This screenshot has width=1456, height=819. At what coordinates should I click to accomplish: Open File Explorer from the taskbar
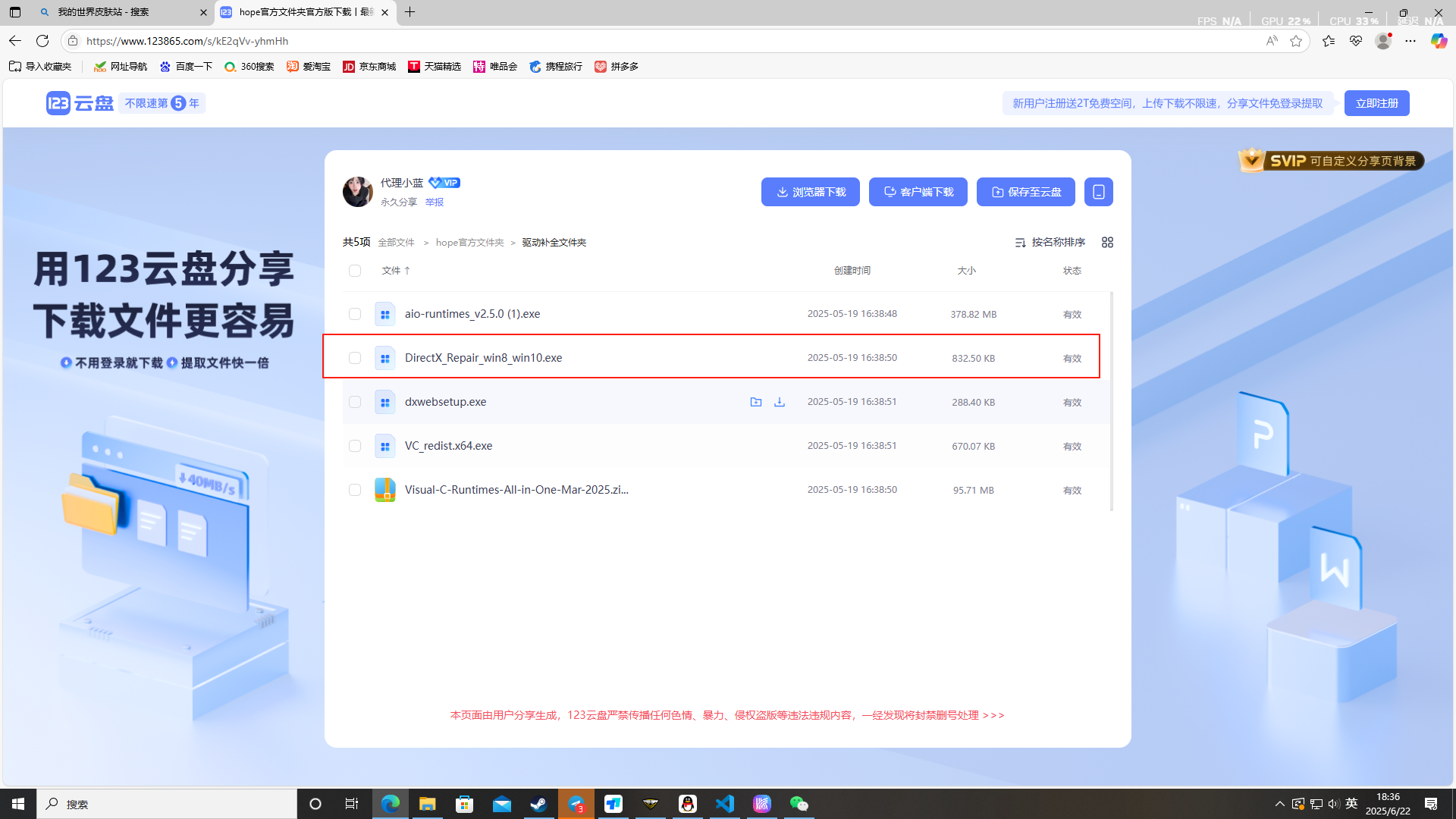pos(428,804)
